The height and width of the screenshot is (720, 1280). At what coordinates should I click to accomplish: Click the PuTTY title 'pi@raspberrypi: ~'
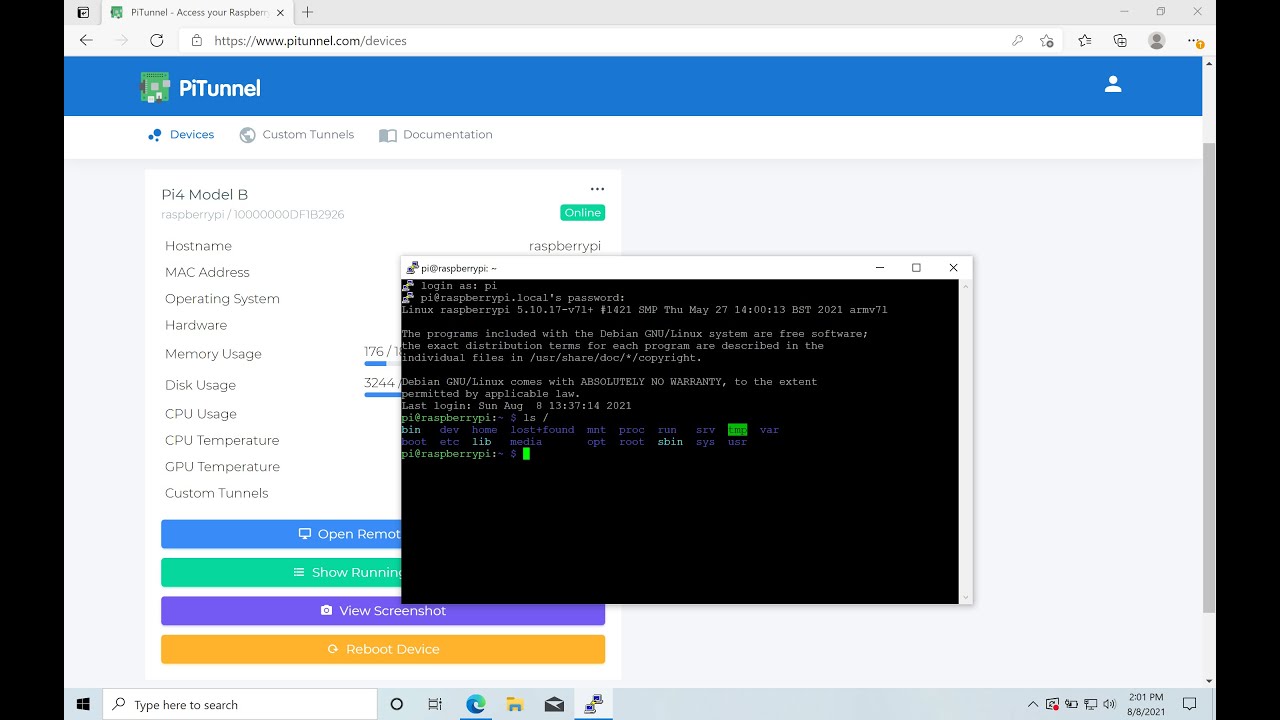point(459,268)
